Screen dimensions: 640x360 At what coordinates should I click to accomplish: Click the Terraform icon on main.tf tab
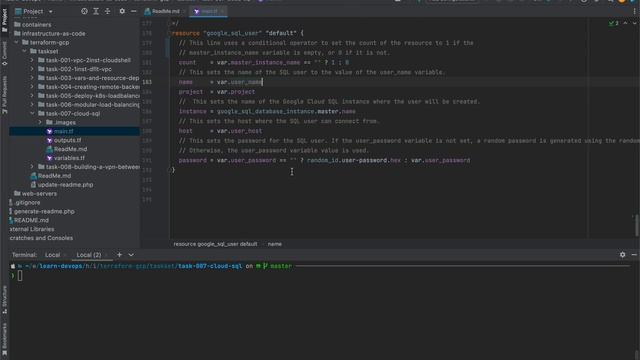click(x=196, y=11)
